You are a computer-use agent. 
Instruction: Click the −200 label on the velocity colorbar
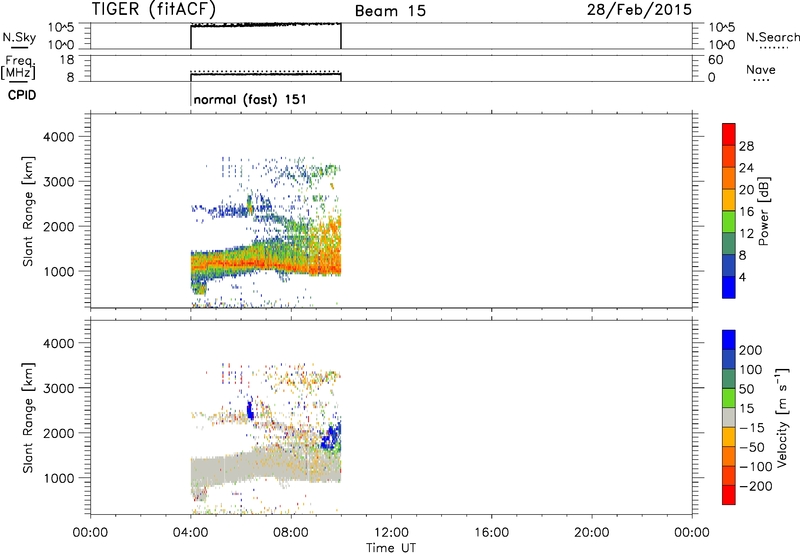[756, 486]
